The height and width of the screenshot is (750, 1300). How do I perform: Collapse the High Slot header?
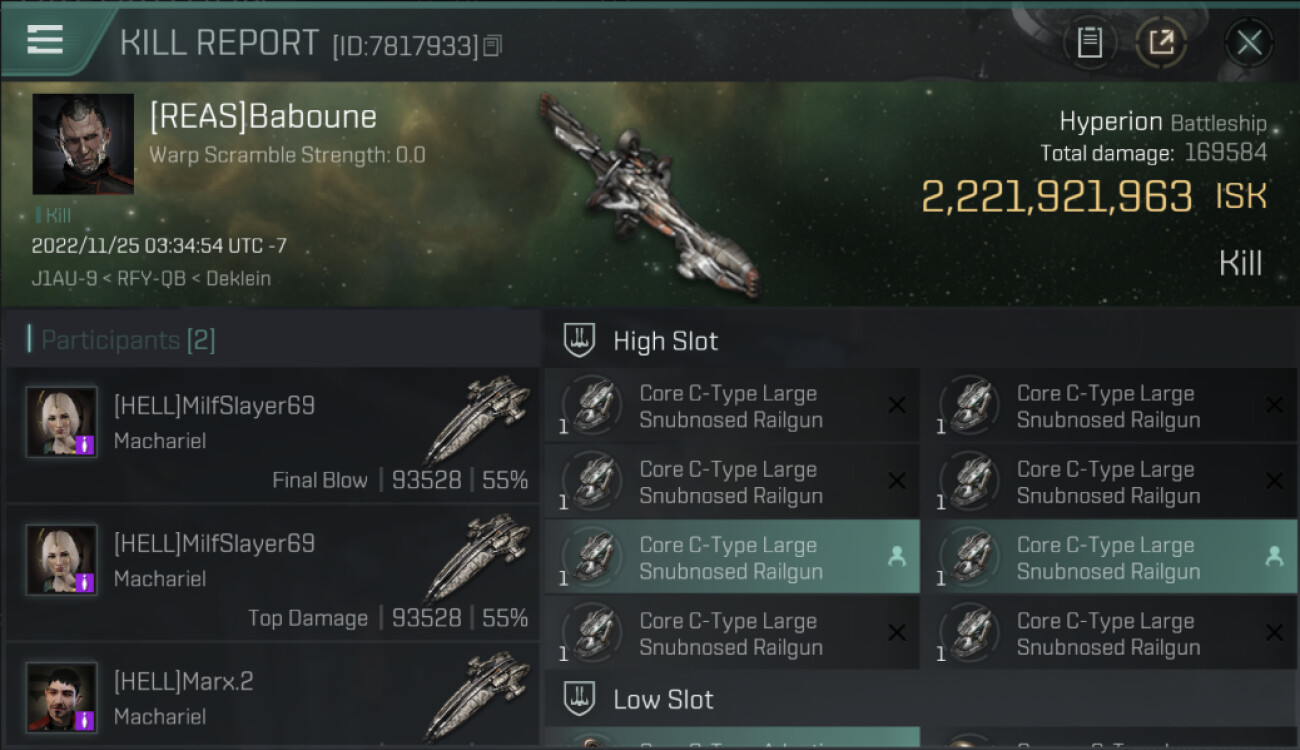click(x=920, y=341)
